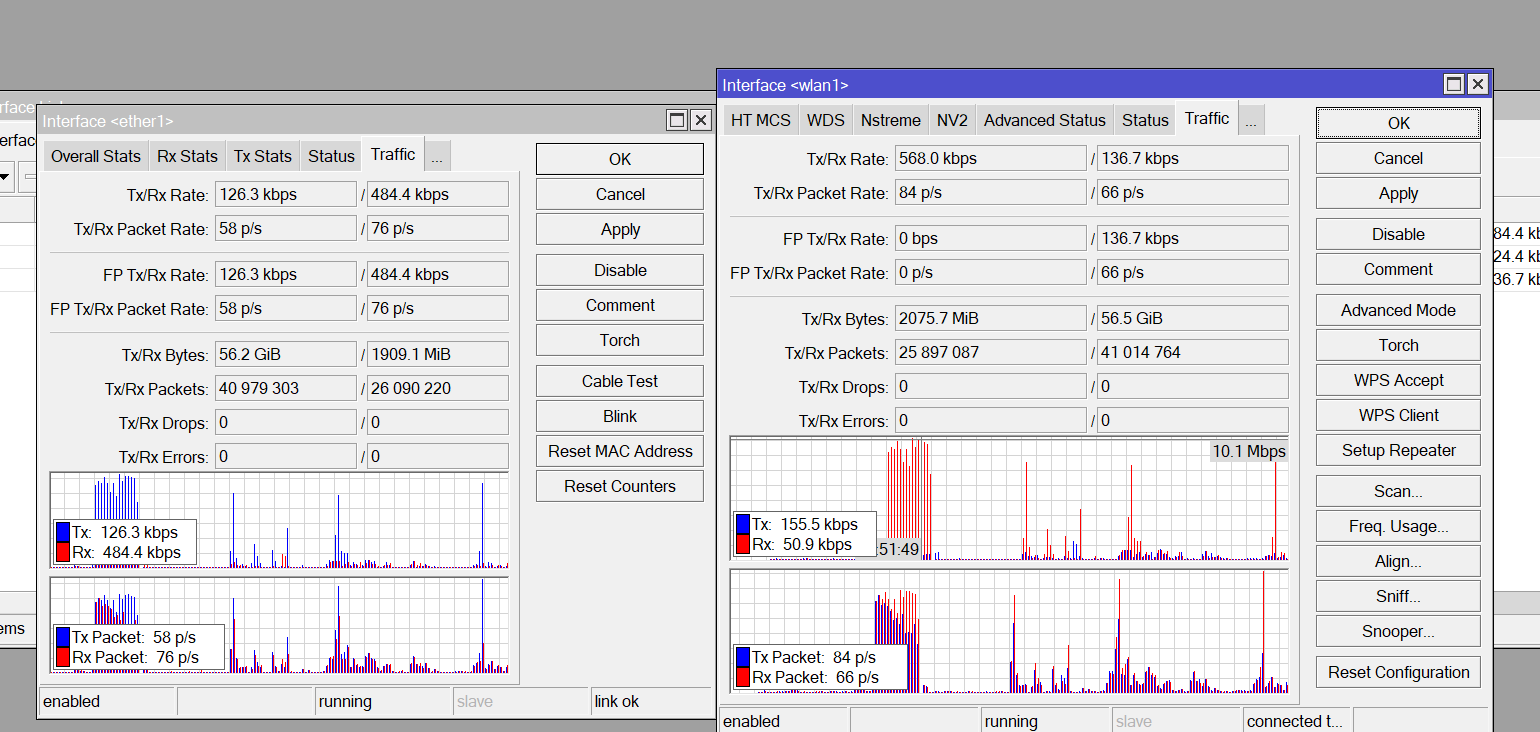Switch to the Overall Stats tab

point(96,156)
